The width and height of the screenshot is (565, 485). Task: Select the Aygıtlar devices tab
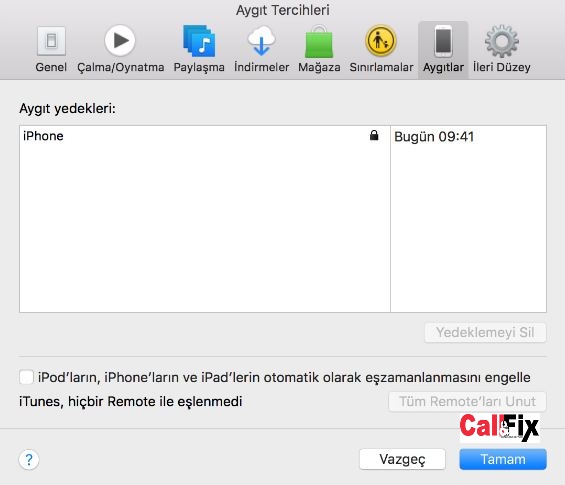pos(443,49)
